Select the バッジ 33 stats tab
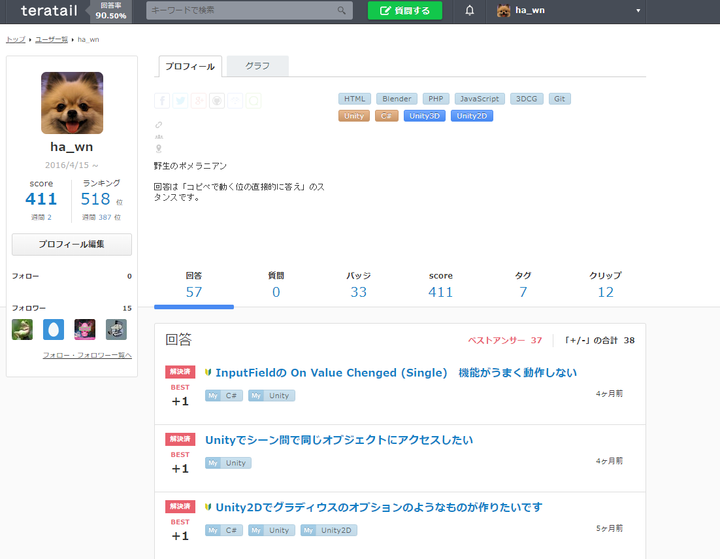Screen dimensions: 720x559 point(358,286)
